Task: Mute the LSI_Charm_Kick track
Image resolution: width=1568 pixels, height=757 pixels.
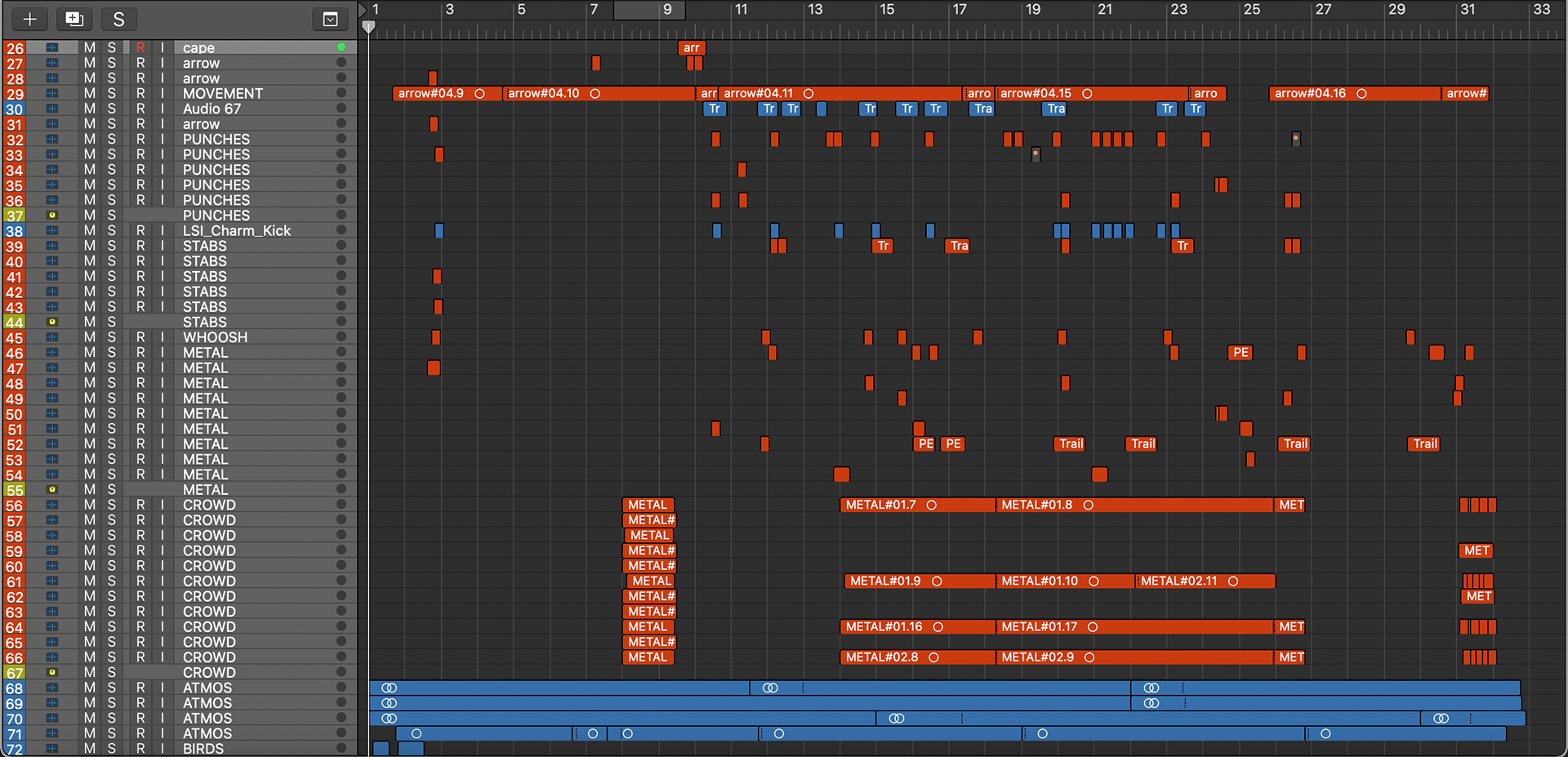Action: pos(90,231)
